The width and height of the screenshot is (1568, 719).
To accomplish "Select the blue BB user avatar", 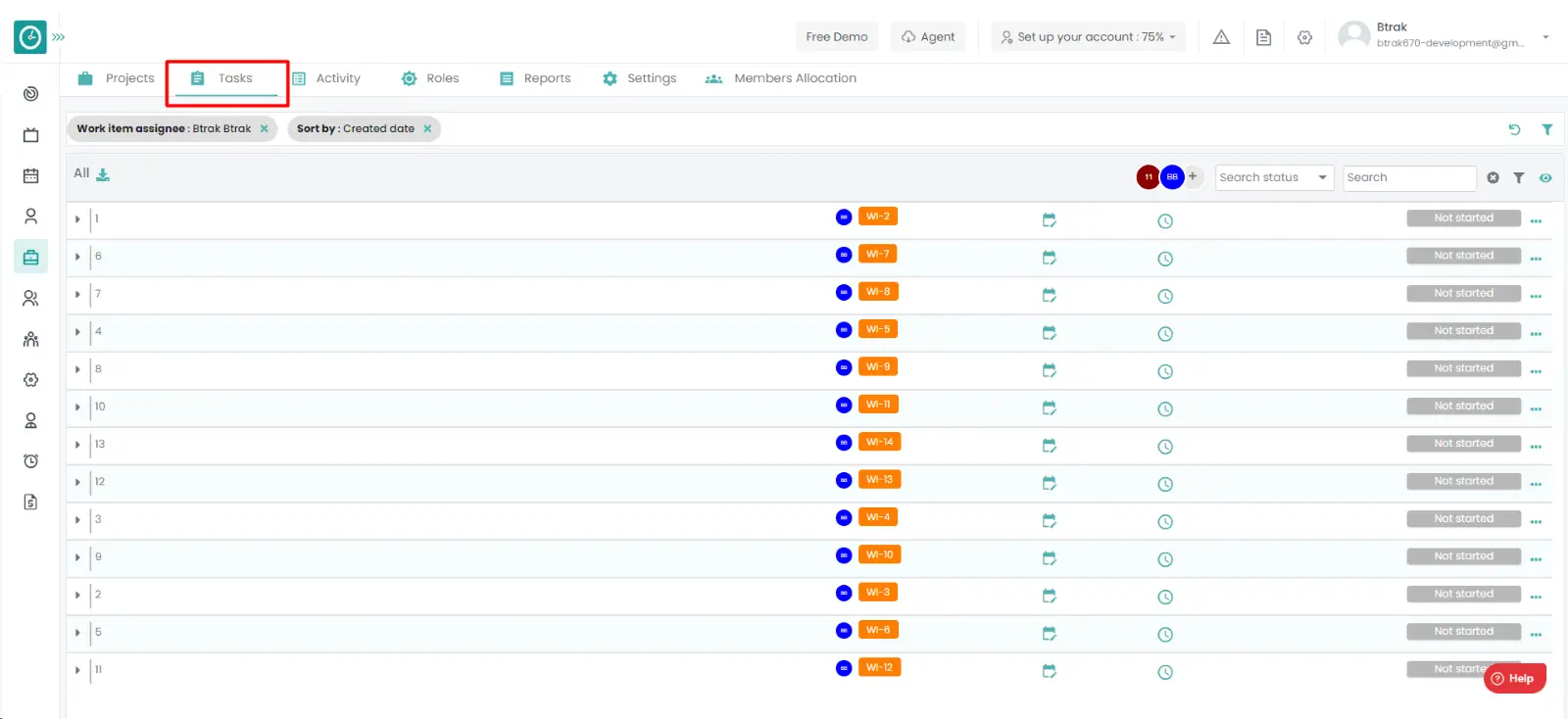I will pyautogui.click(x=1172, y=177).
